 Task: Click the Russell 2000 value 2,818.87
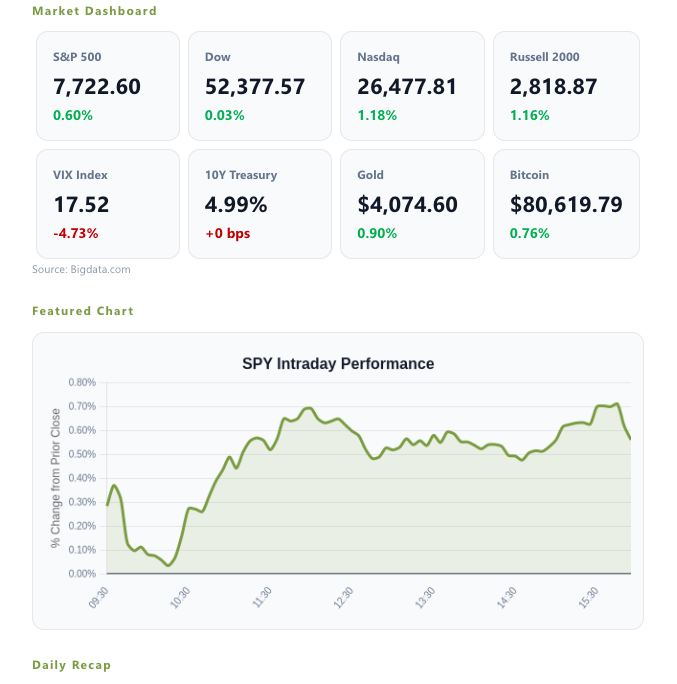coord(553,87)
